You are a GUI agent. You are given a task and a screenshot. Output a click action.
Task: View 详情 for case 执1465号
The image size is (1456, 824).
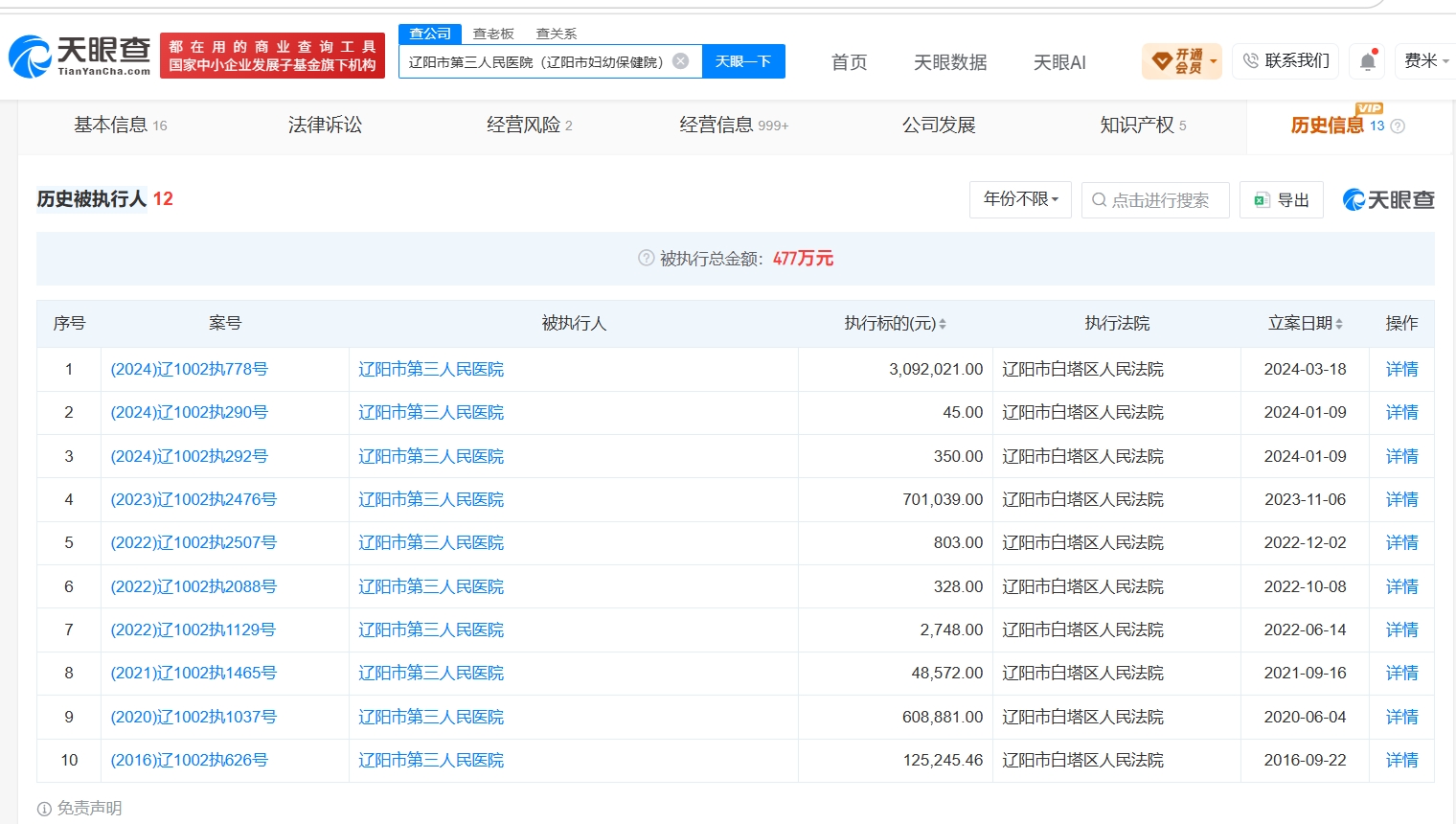pyautogui.click(x=1401, y=673)
